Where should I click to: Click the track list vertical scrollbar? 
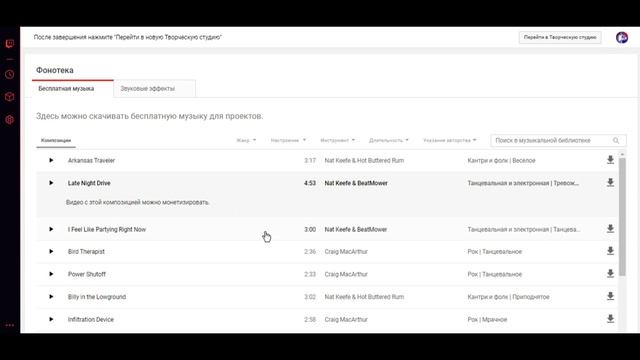[622, 217]
